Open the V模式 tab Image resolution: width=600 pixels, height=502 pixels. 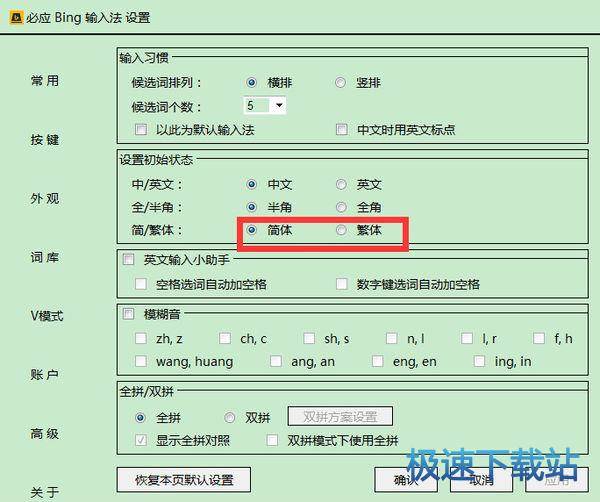coord(47,316)
